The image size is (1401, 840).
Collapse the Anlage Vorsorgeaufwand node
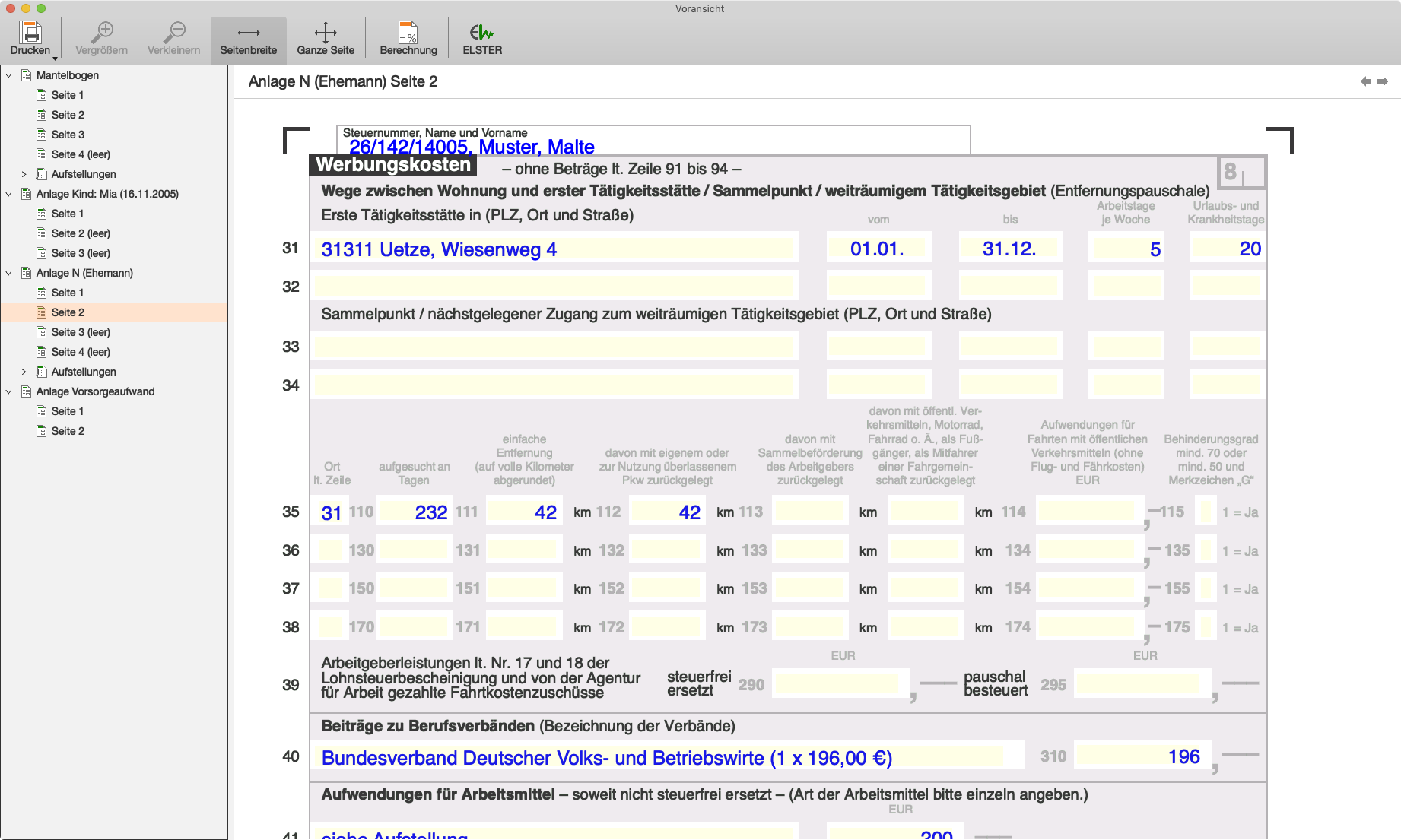click(9, 391)
